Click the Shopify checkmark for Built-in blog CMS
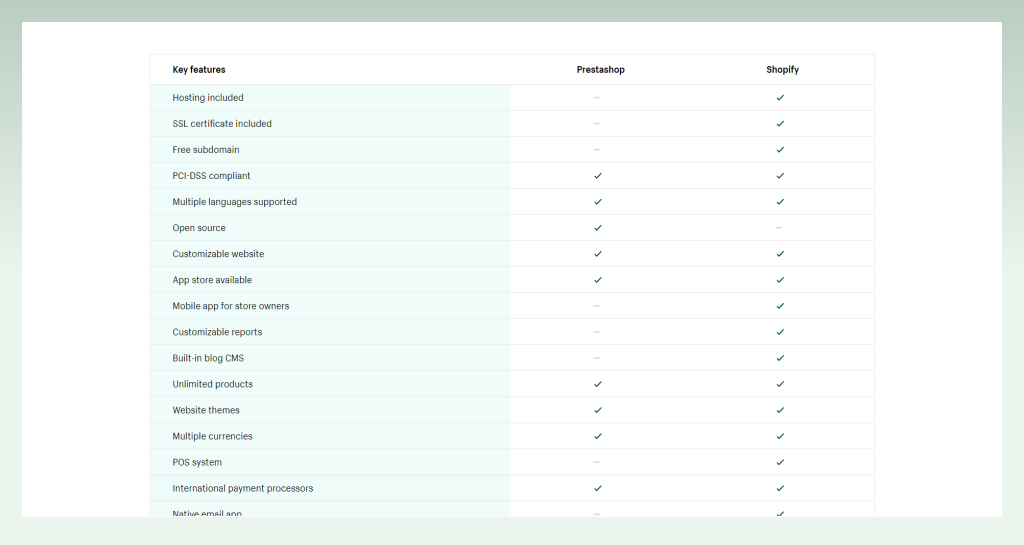 (780, 358)
